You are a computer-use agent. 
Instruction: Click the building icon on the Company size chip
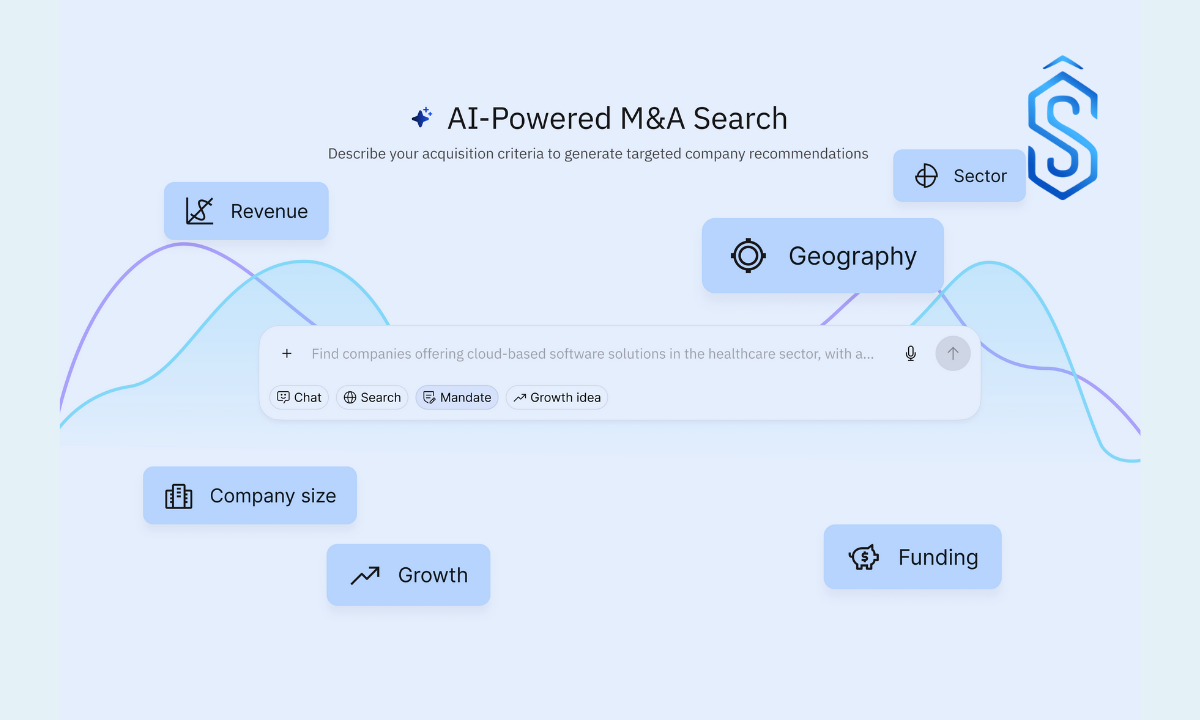(178, 495)
